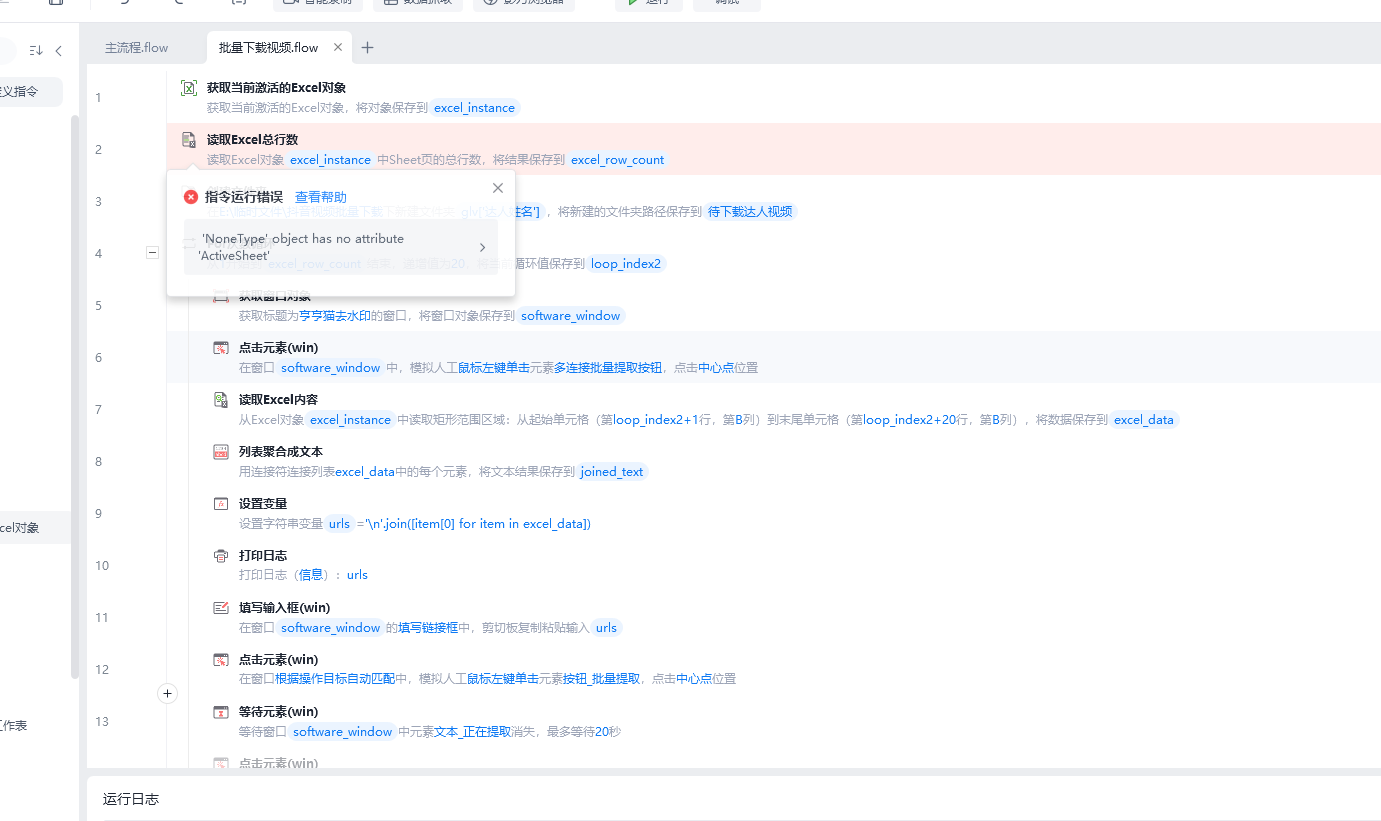
Task: Click line number 13 in the gutter
Action: point(102,722)
